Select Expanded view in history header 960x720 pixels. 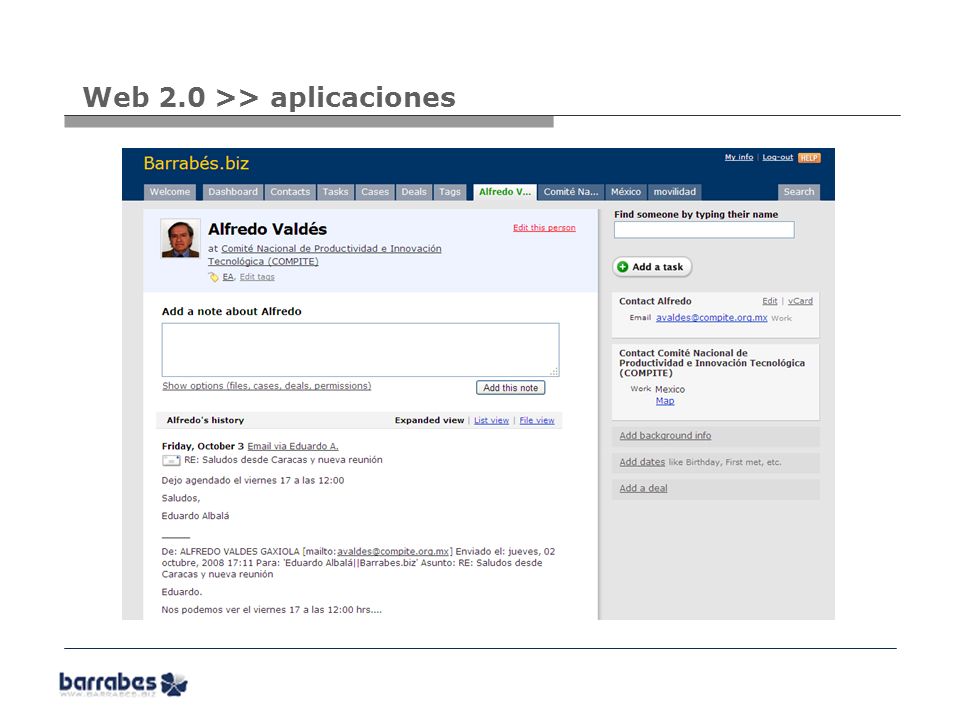429,421
